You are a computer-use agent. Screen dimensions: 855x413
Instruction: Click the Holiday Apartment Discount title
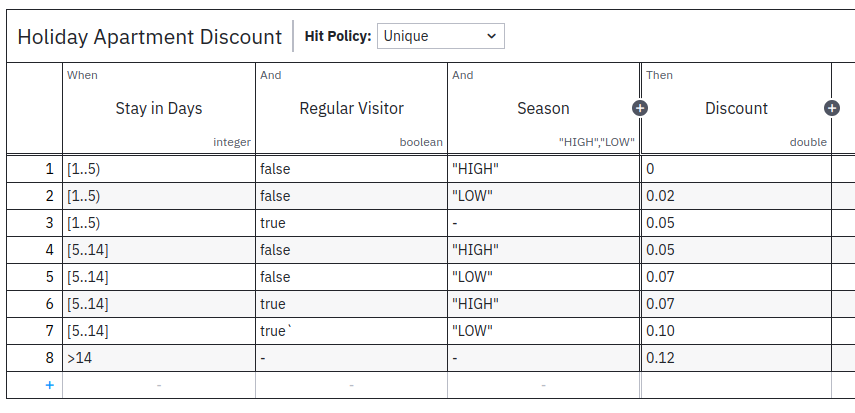point(150,37)
